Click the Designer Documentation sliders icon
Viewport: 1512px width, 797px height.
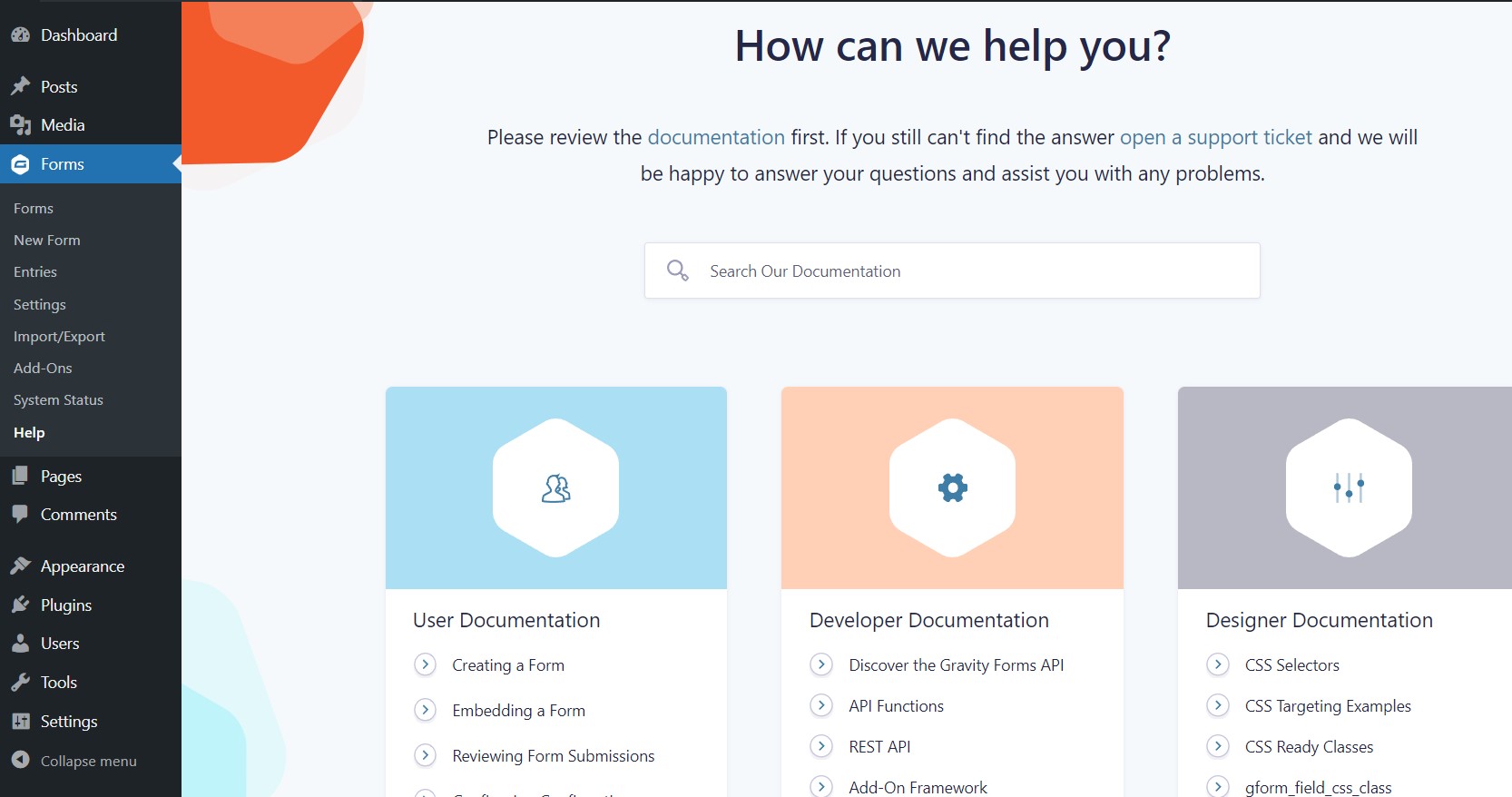tap(1349, 487)
